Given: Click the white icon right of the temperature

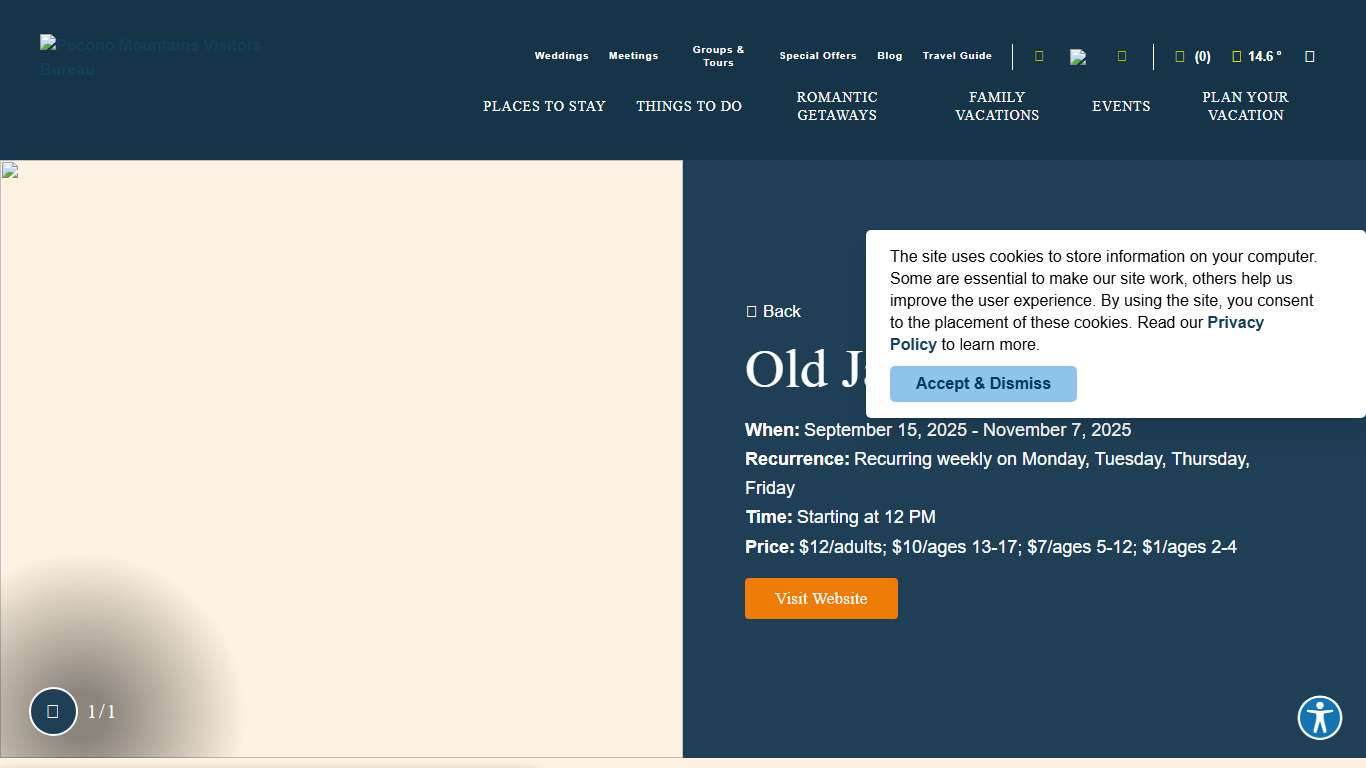Looking at the screenshot, I should click(1310, 57).
